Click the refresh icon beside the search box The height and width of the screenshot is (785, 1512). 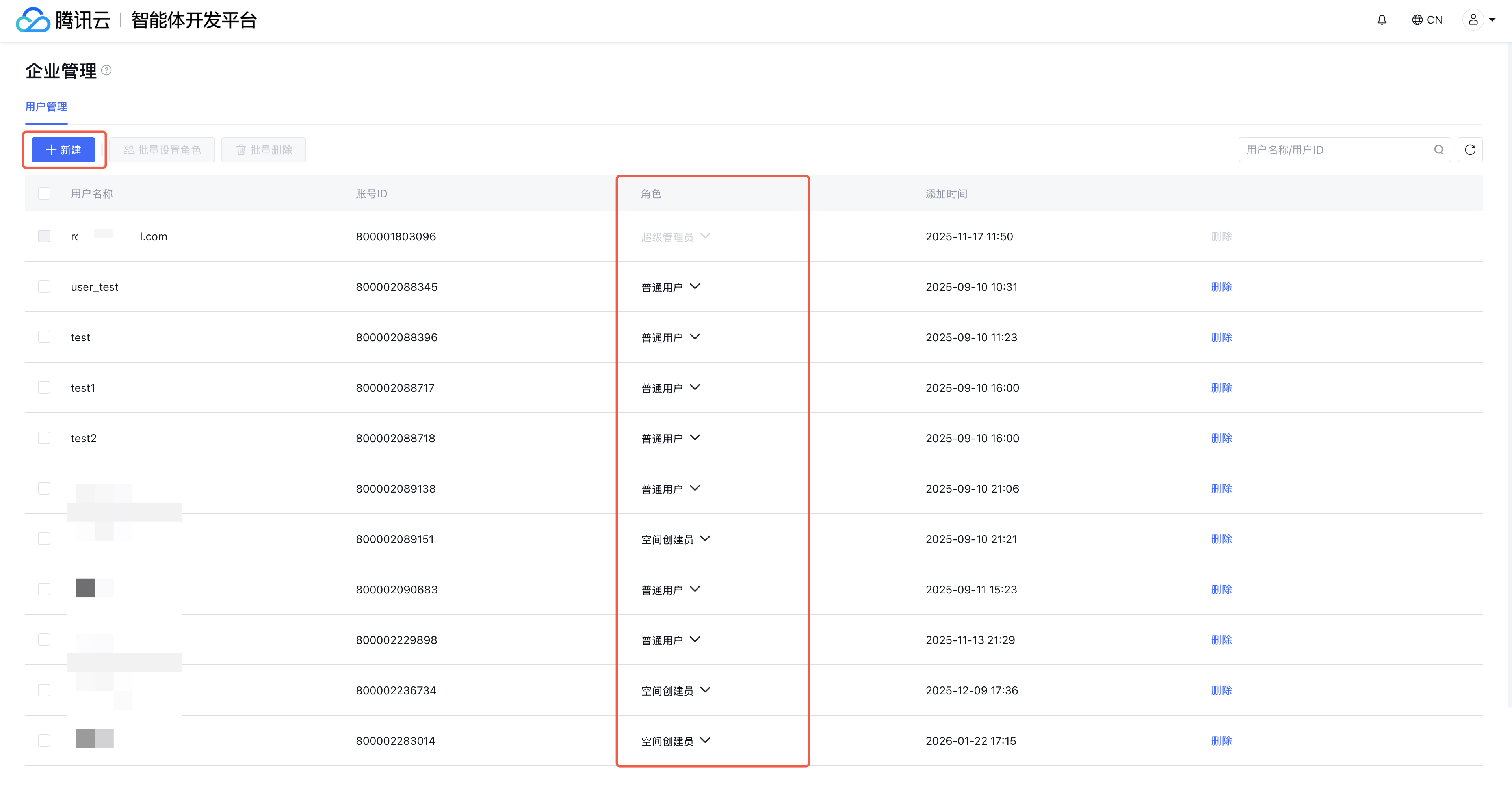pyautogui.click(x=1470, y=150)
